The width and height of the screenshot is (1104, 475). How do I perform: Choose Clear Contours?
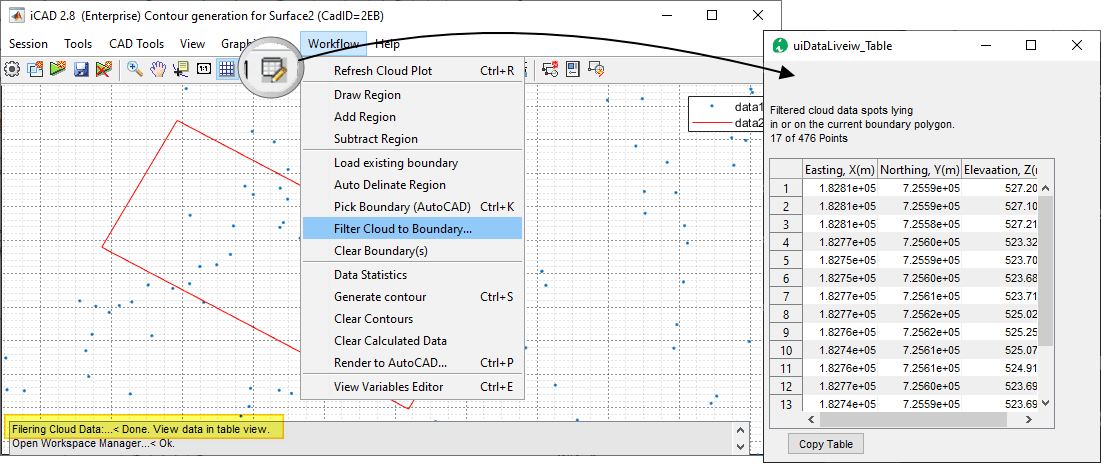tap(413, 319)
